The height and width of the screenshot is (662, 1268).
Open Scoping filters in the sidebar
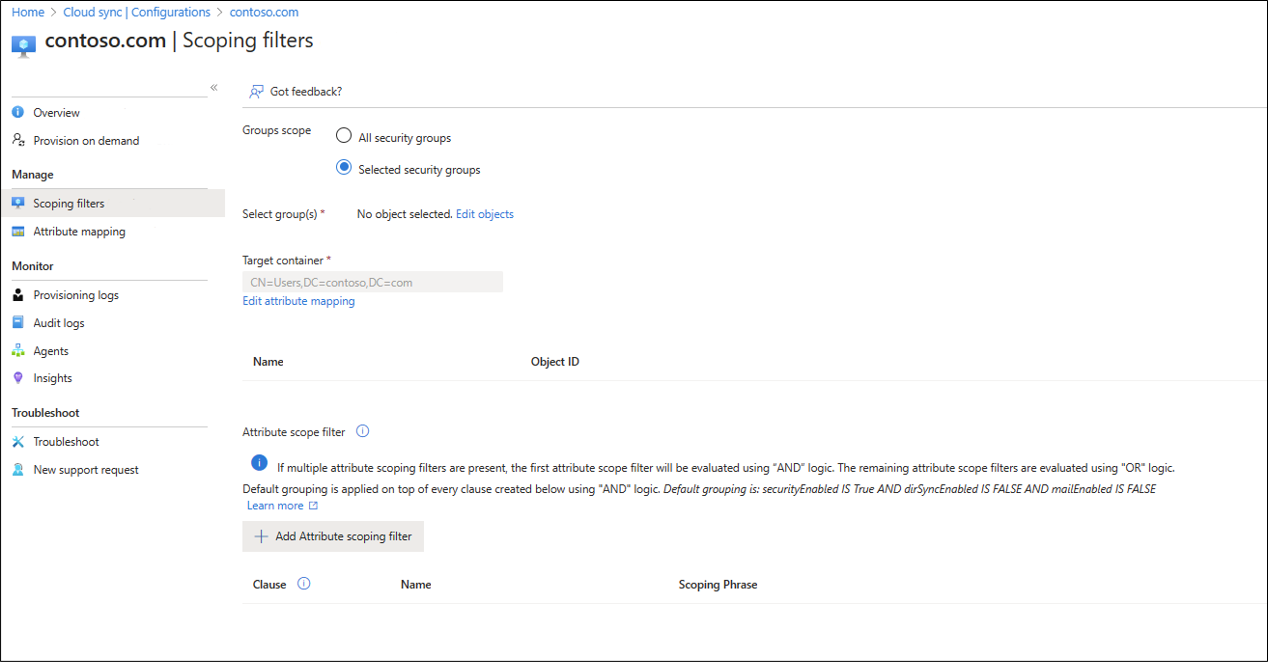pos(69,203)
